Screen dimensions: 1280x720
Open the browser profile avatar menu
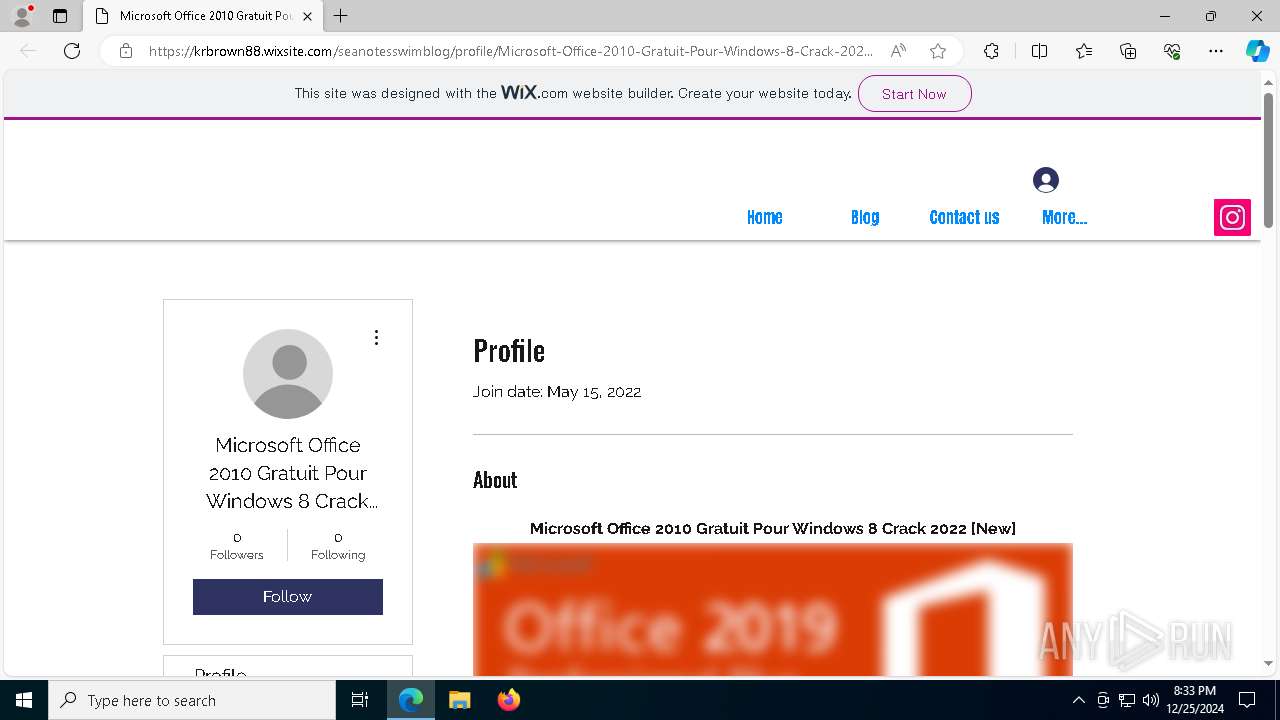[22, 16]
